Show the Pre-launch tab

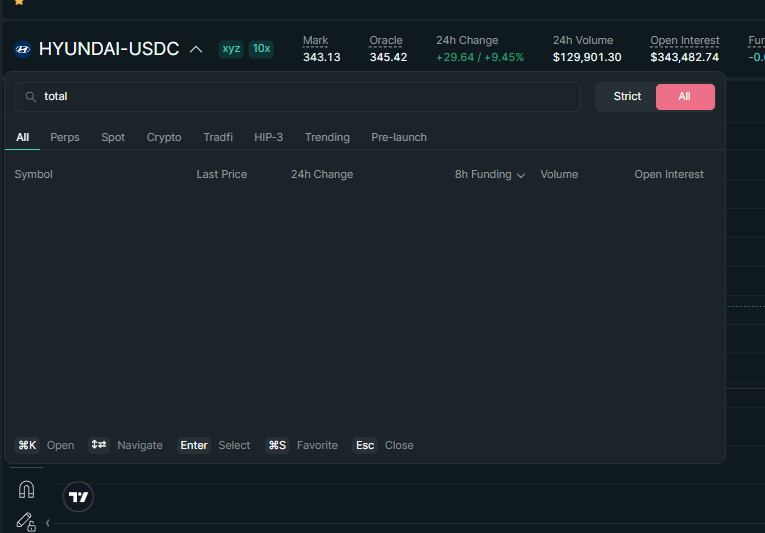[399, 138]
